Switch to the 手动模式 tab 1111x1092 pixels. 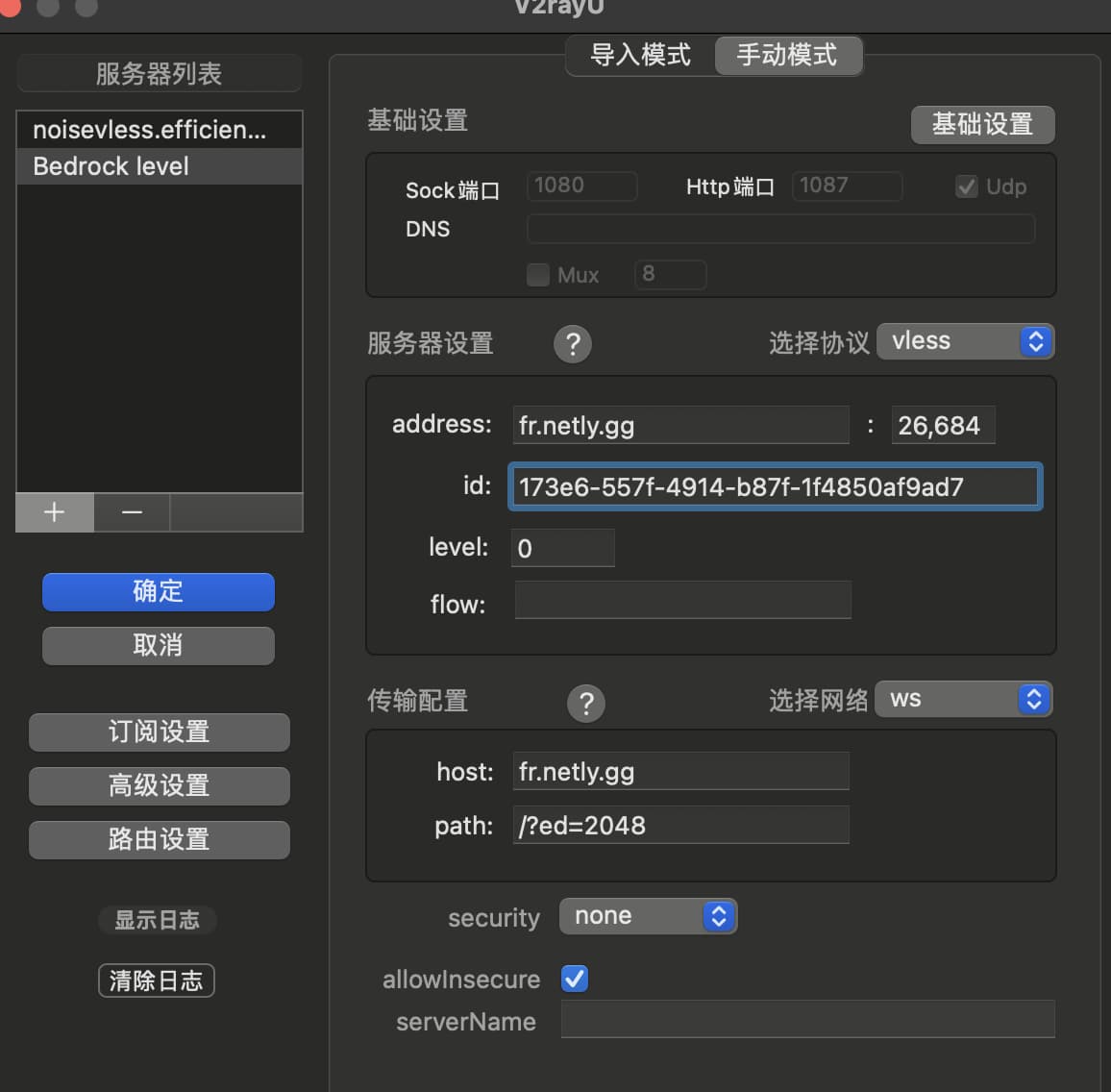787,55
